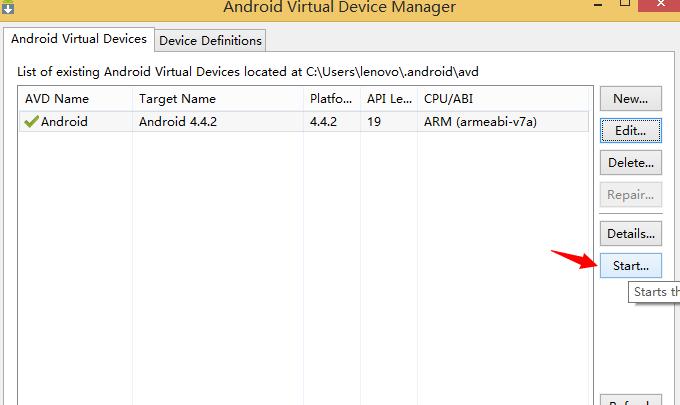Click the New... button
The width and height of the screenshot is (680, 405).
631,99
